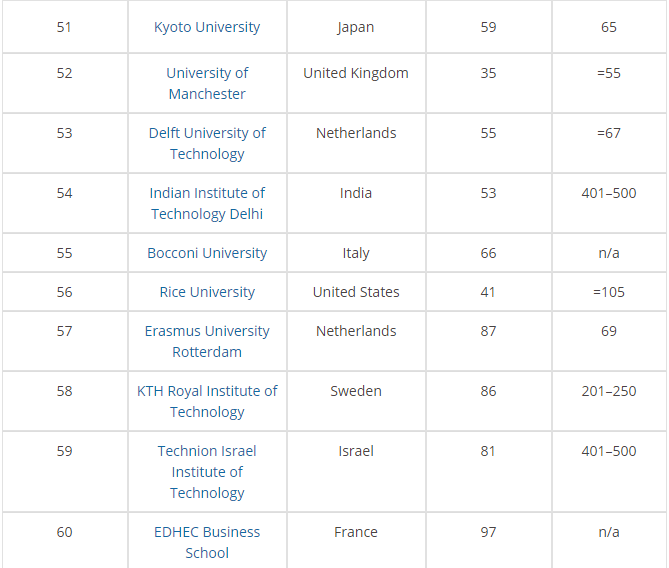Click the EDHEC Business School link
Image resolution: width=669 pixels, height=568 pixels.
(x=207, y=542)
